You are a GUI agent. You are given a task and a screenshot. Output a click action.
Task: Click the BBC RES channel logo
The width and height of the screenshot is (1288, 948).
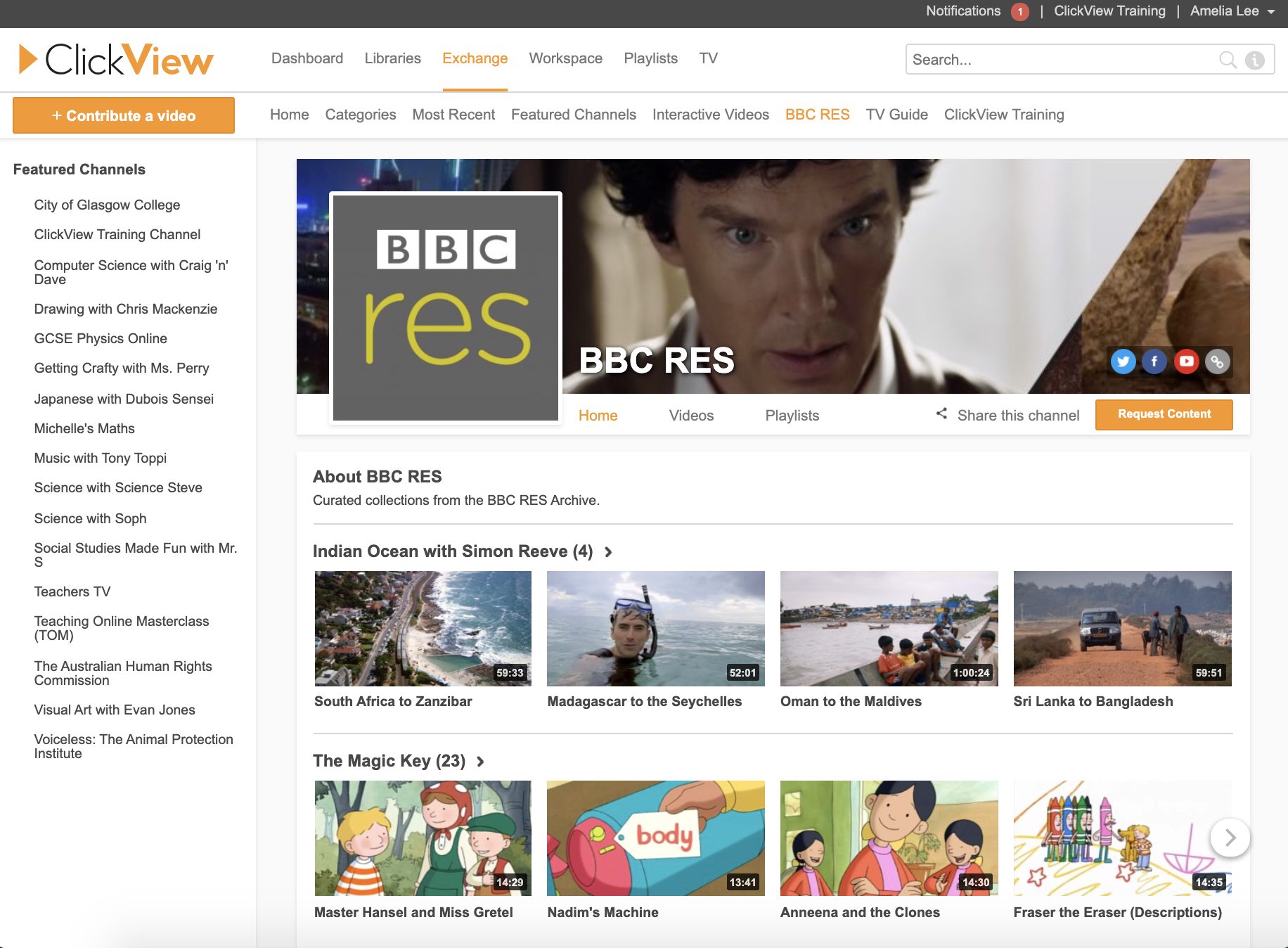446,308
